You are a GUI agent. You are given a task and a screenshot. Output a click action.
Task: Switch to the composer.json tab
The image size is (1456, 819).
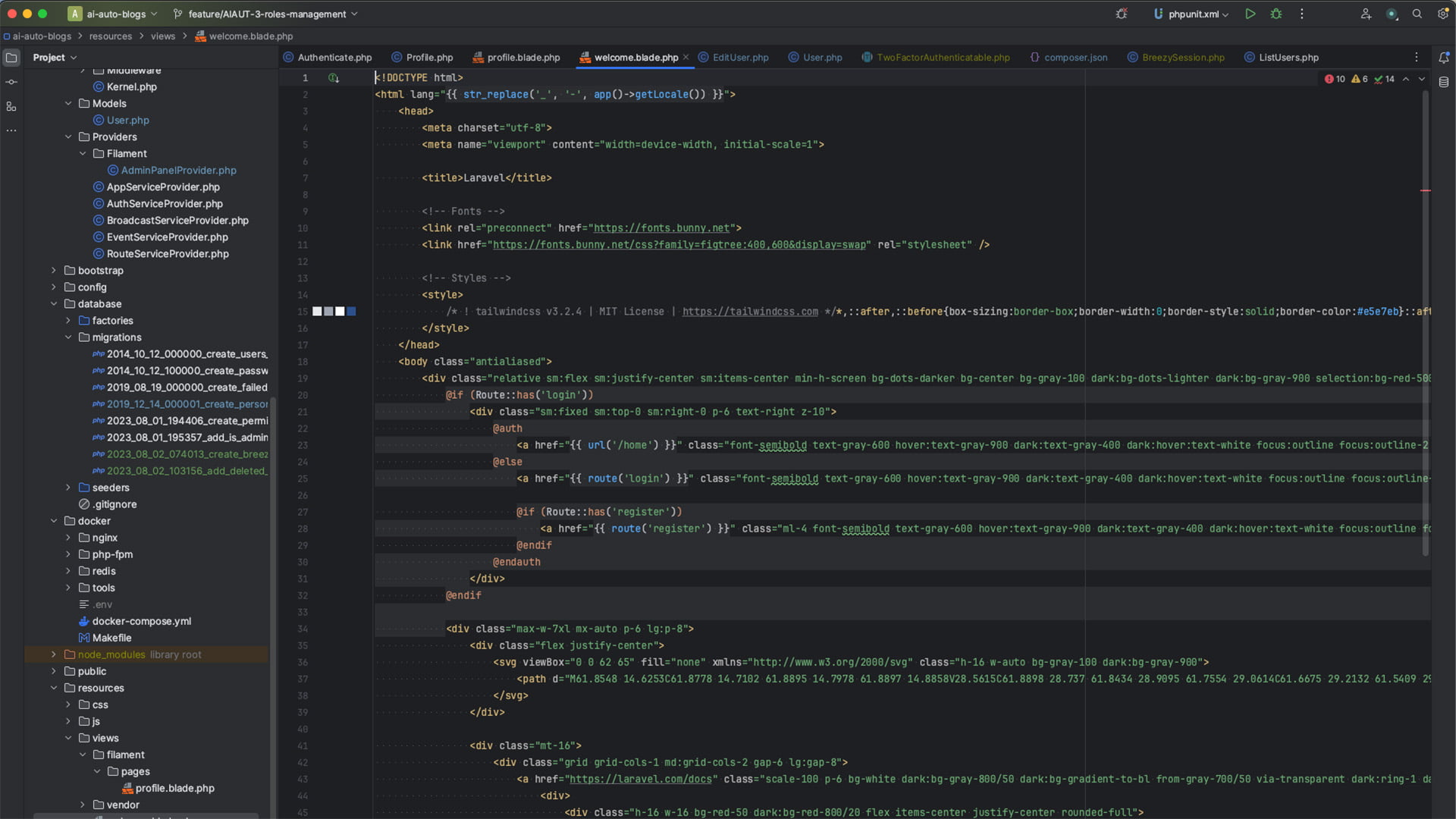tap(1075, 57)
